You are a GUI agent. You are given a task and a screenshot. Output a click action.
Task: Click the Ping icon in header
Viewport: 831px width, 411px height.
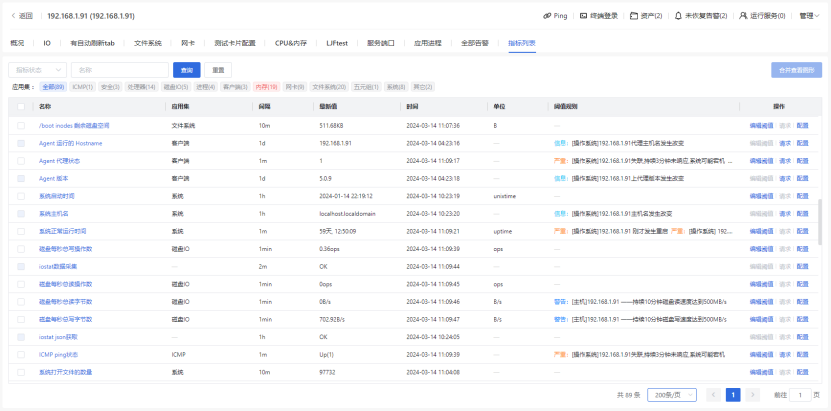[548, 16]
